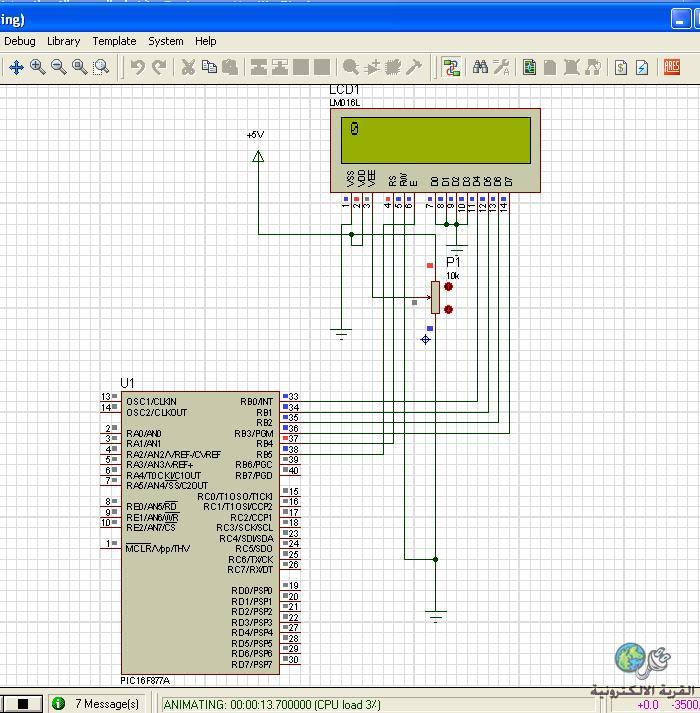Click the Decompose hammer icon
This screenshot has height=713, width=700.
tap(414, 67)
